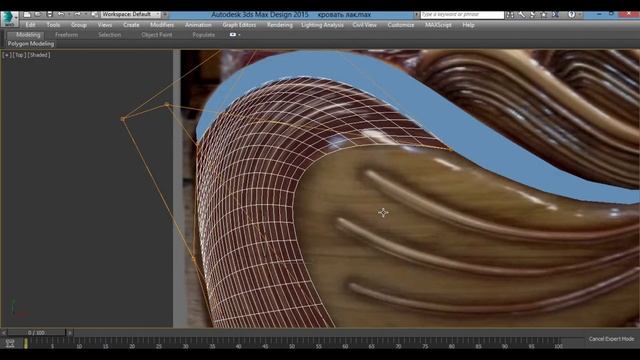Click the Favorites star icon
The image size is (640, 360).
(x=544, y=15)
